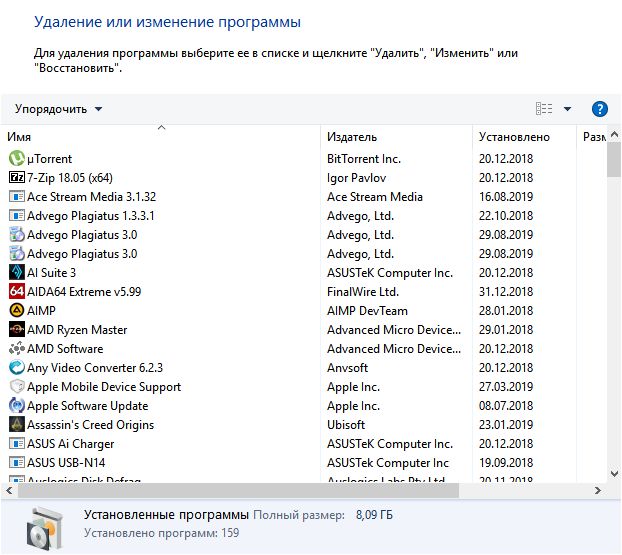Select the Assassin's Creed Origins entry
Screen dimensions: 622x555
[90, 425]
